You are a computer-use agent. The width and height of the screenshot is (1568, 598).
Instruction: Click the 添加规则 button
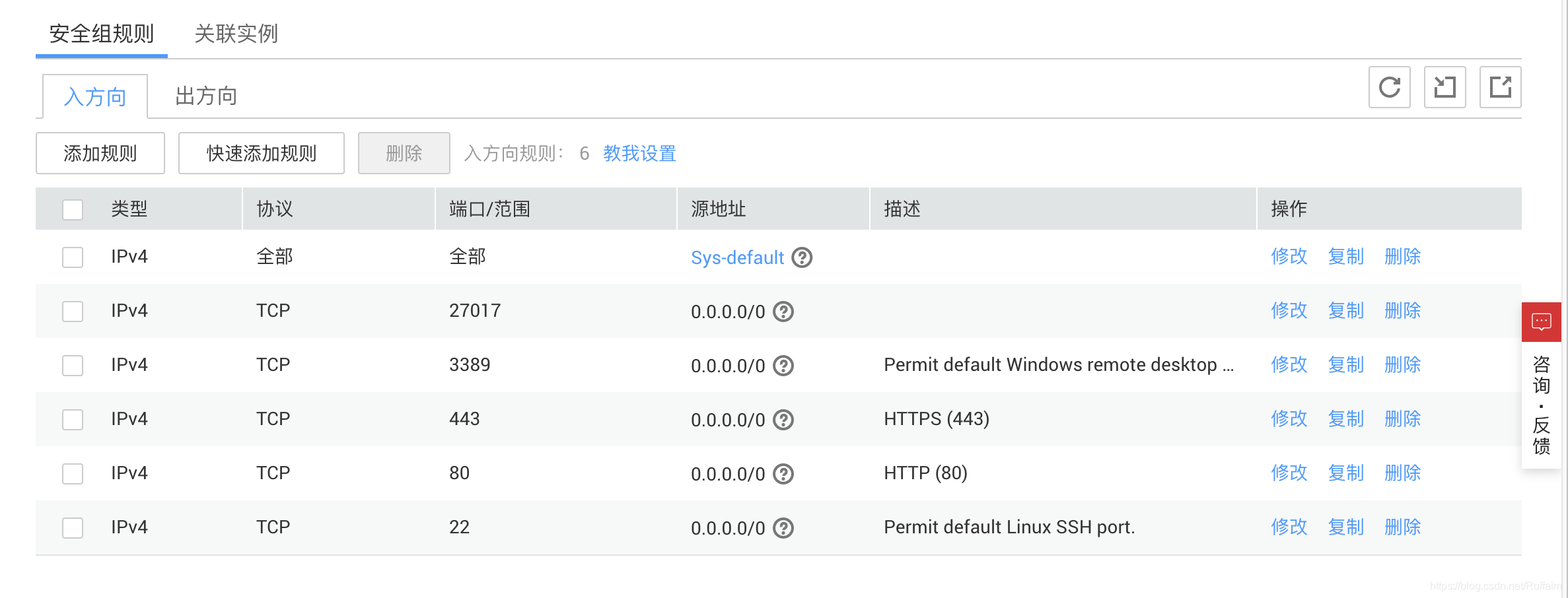[x=100, y=153]
